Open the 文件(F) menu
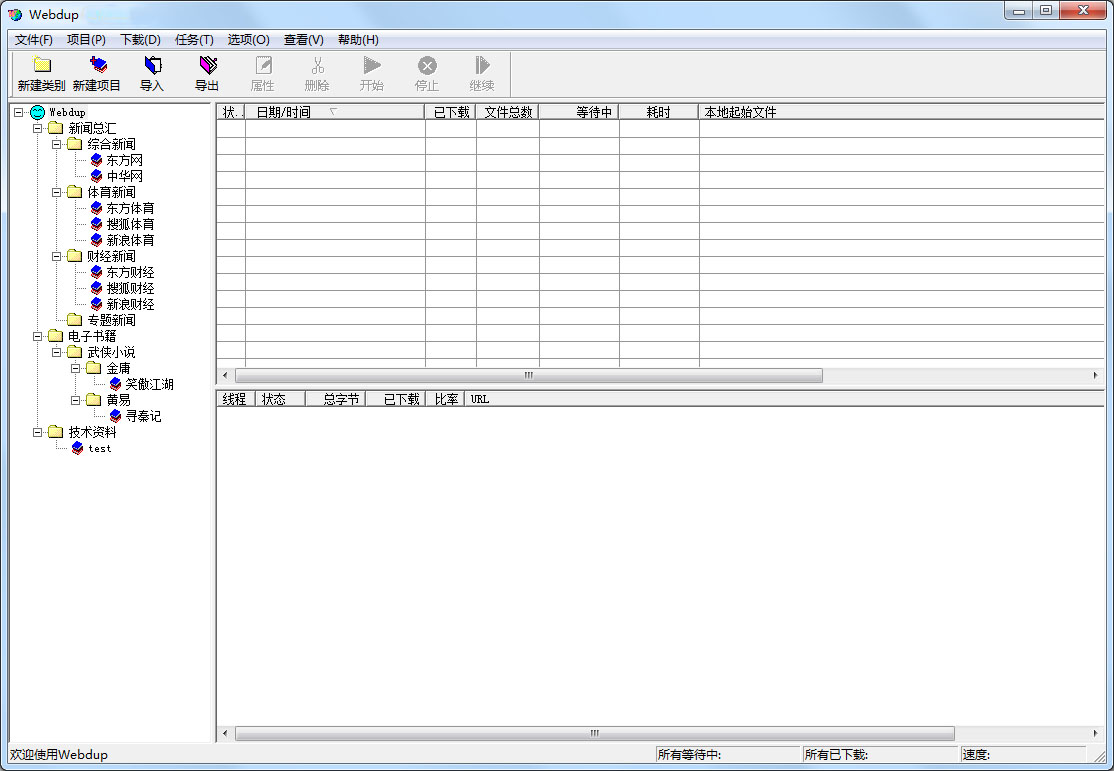The width and height of the screenshot is (1114, 771). [33, 40]
